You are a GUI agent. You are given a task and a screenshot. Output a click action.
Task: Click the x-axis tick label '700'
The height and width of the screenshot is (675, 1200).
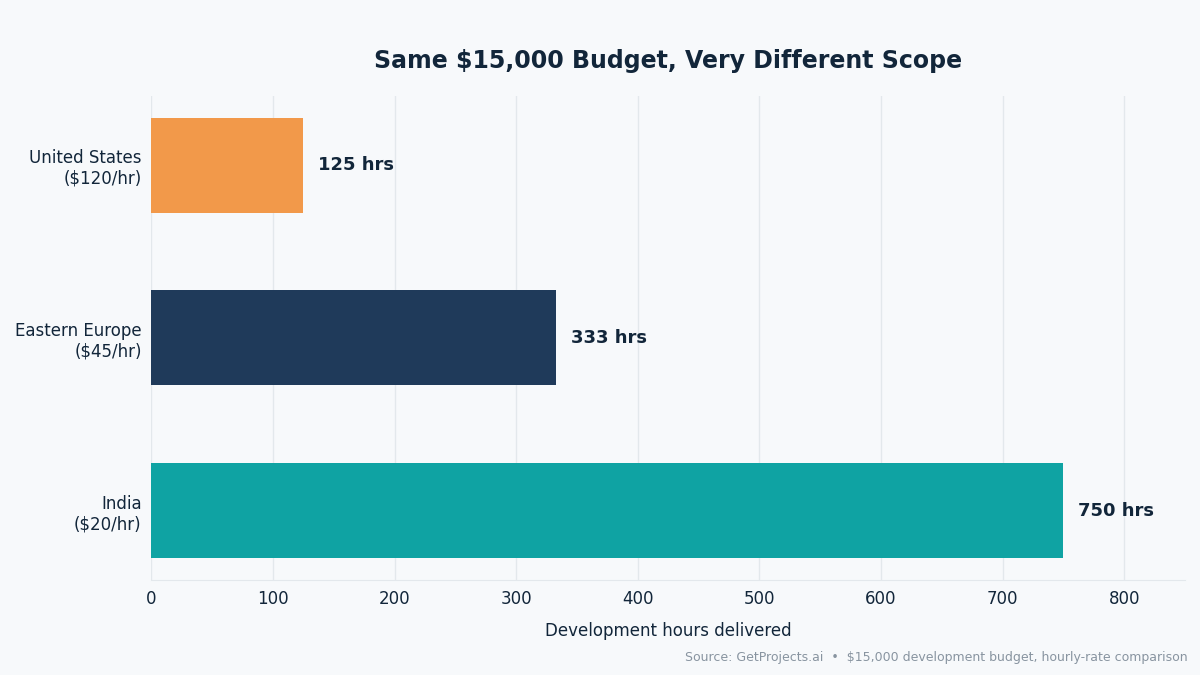[1003, 599]
